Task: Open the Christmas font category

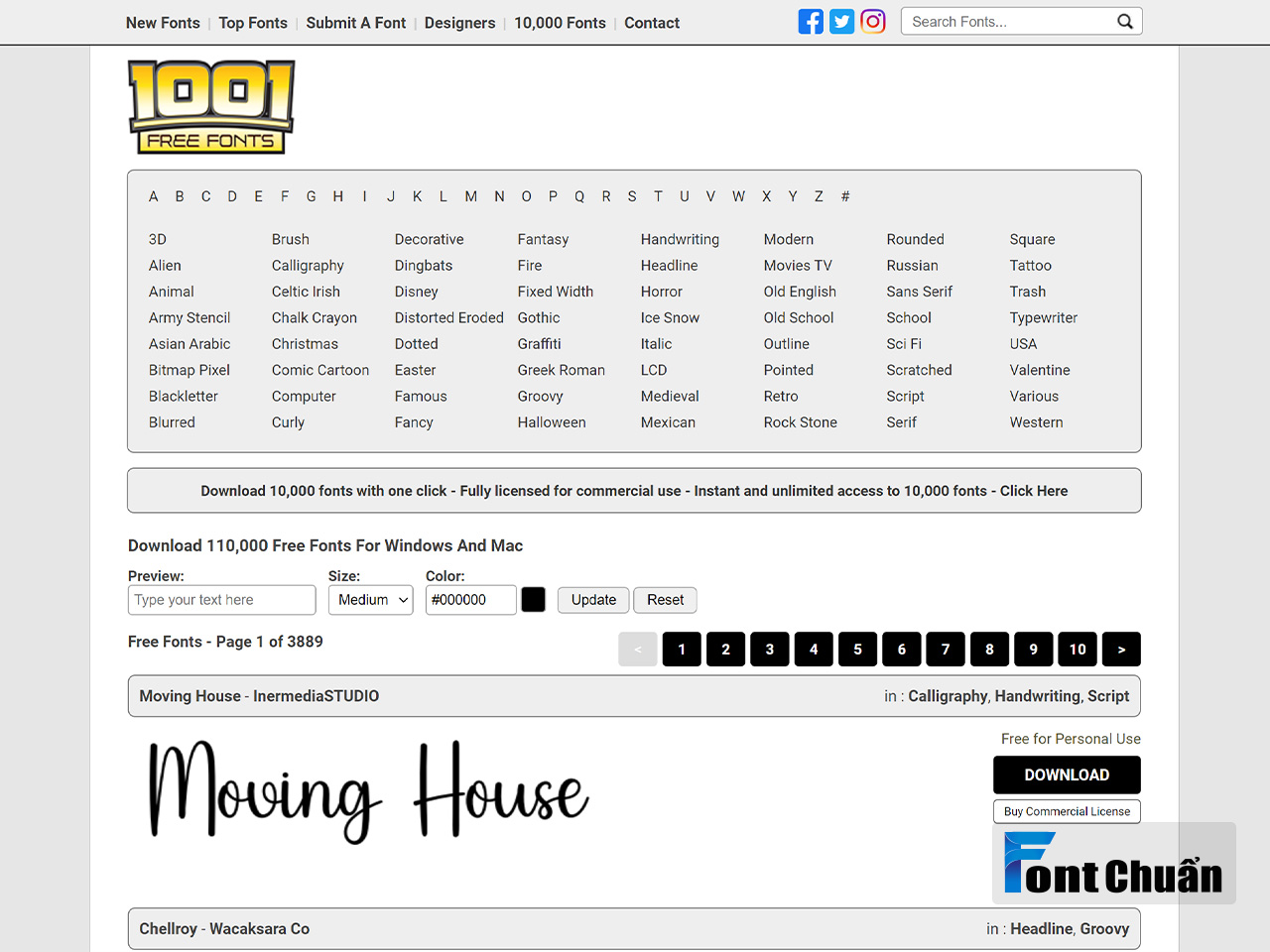Action: [x=305, y=344]
